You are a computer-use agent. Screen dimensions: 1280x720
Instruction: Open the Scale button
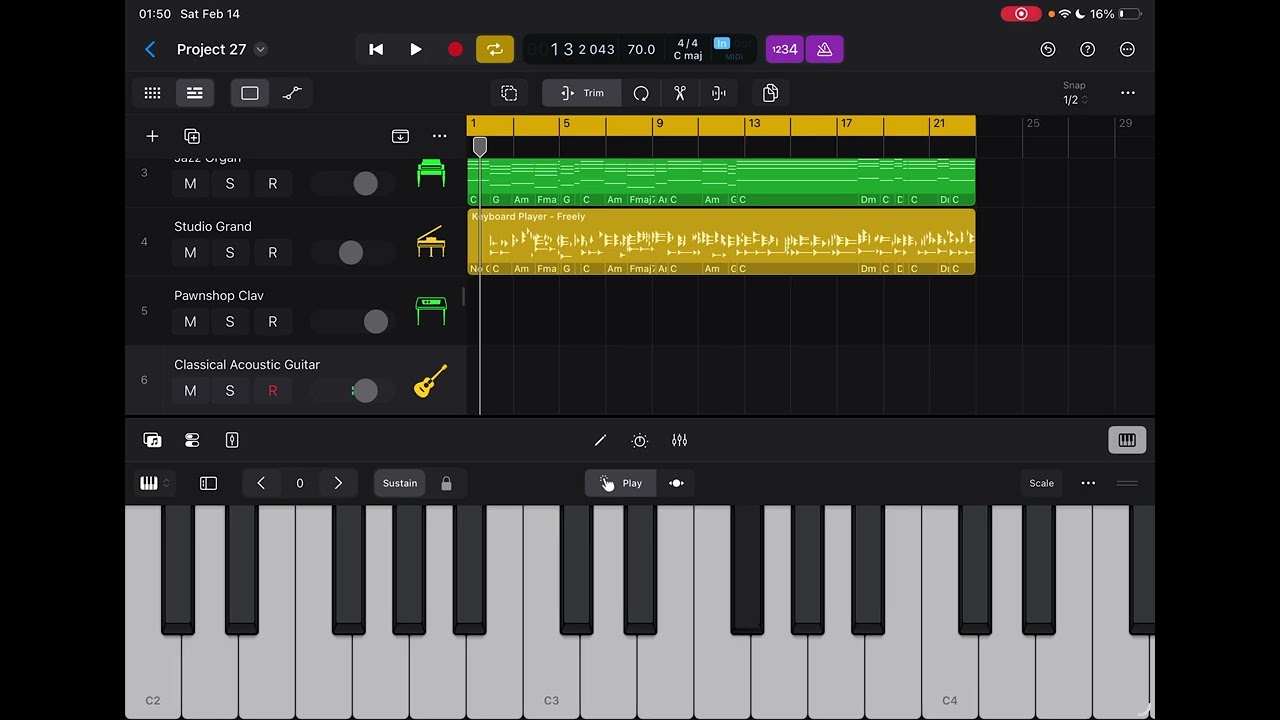pos(1042,483)
